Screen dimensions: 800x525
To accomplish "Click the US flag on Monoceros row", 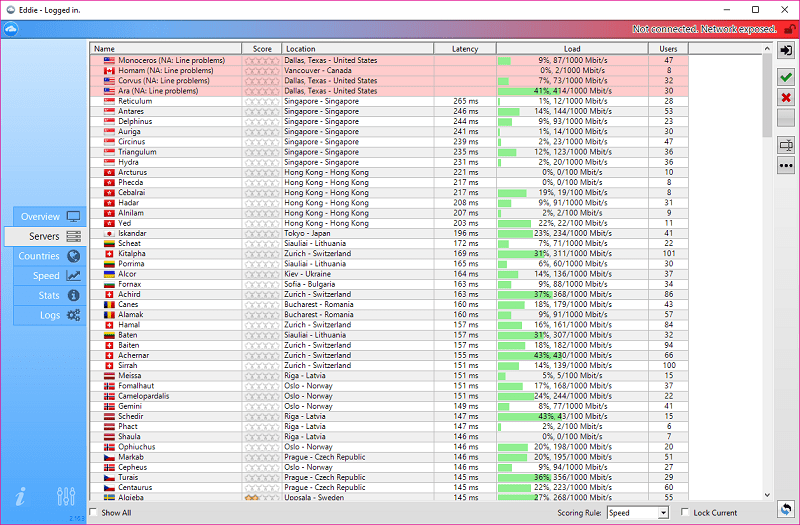I will (x=109, y=61).
